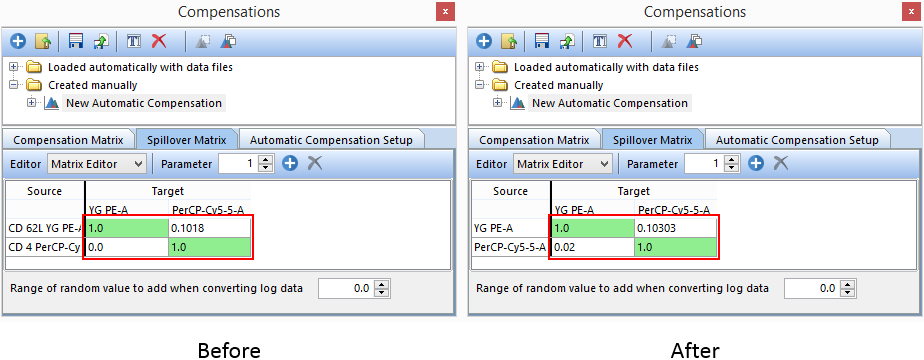924x360 pixels.
Task: Click the 'PerCP-Cy5-5-A' column header in Before panel
Action: pyautogui.click(x=209, y=209)
